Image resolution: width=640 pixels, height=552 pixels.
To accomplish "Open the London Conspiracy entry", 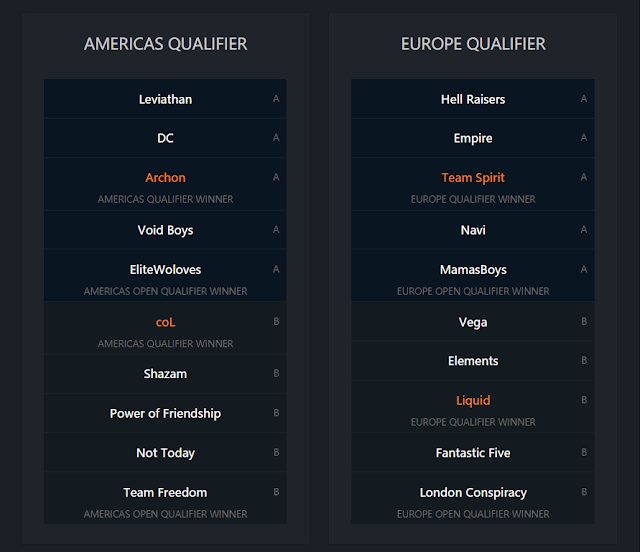I will [473, 492].
